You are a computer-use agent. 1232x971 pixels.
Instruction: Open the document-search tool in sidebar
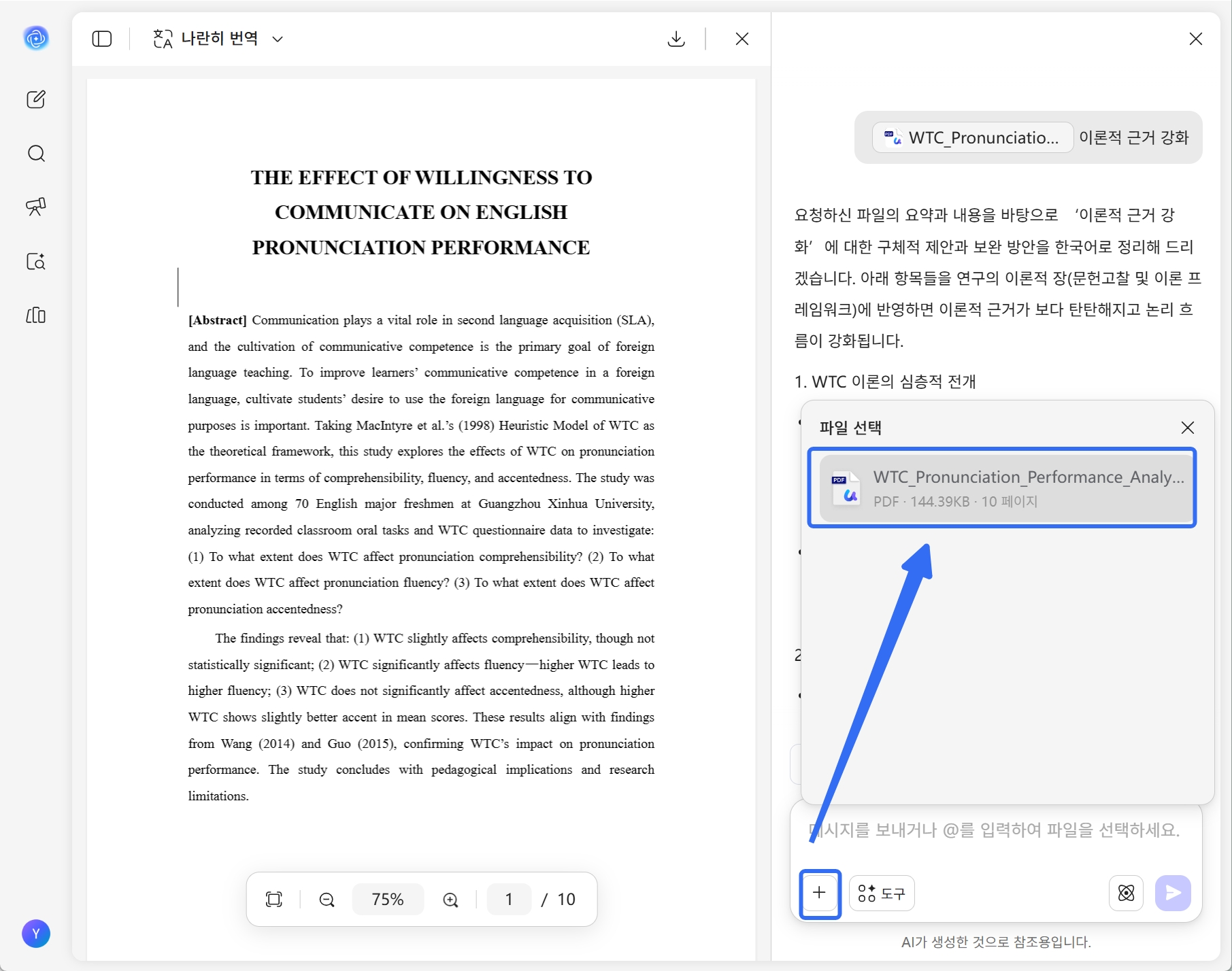click(35, 262)
